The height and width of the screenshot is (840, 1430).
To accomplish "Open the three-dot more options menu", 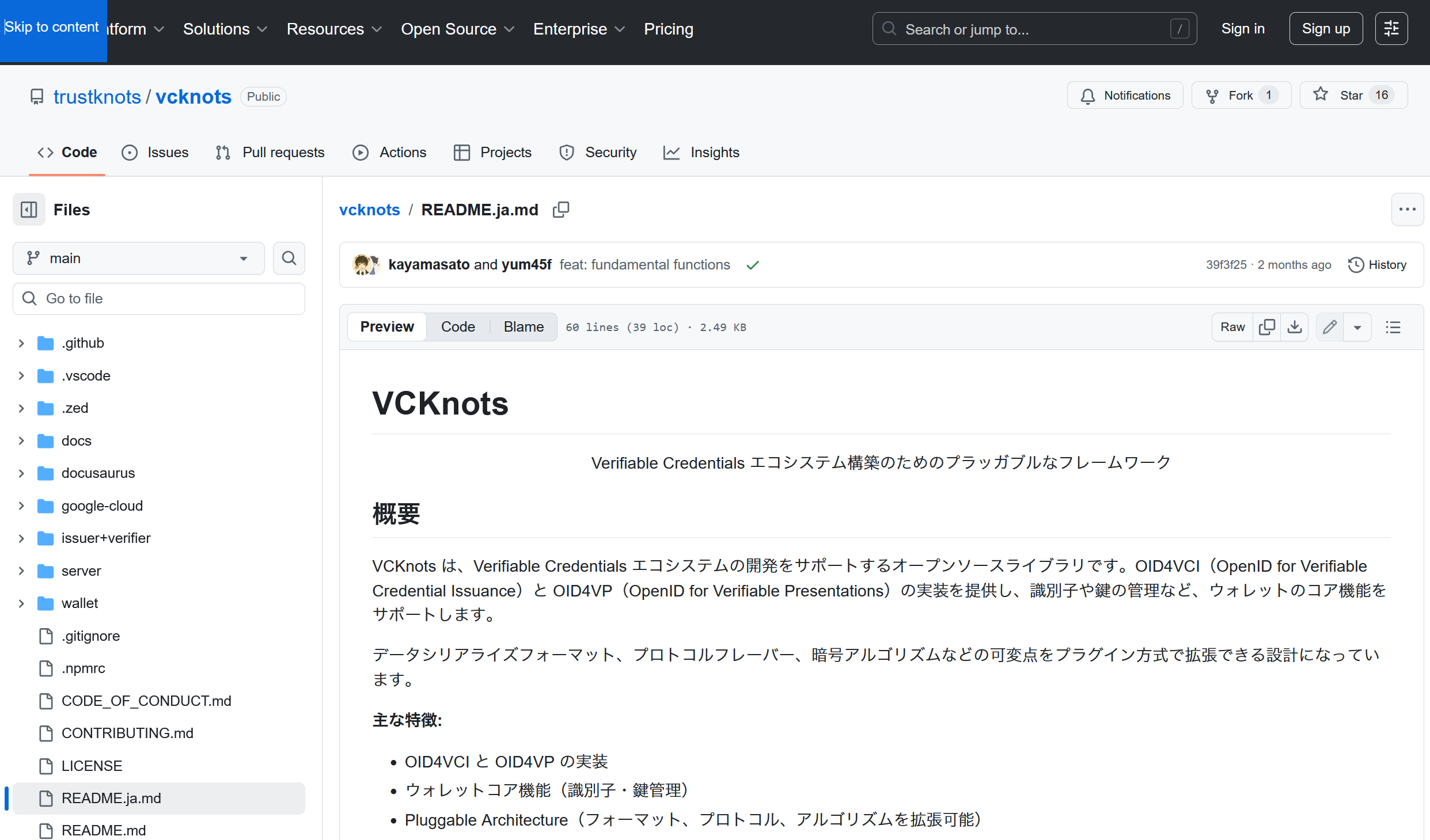I will [x=1407, y=210].
